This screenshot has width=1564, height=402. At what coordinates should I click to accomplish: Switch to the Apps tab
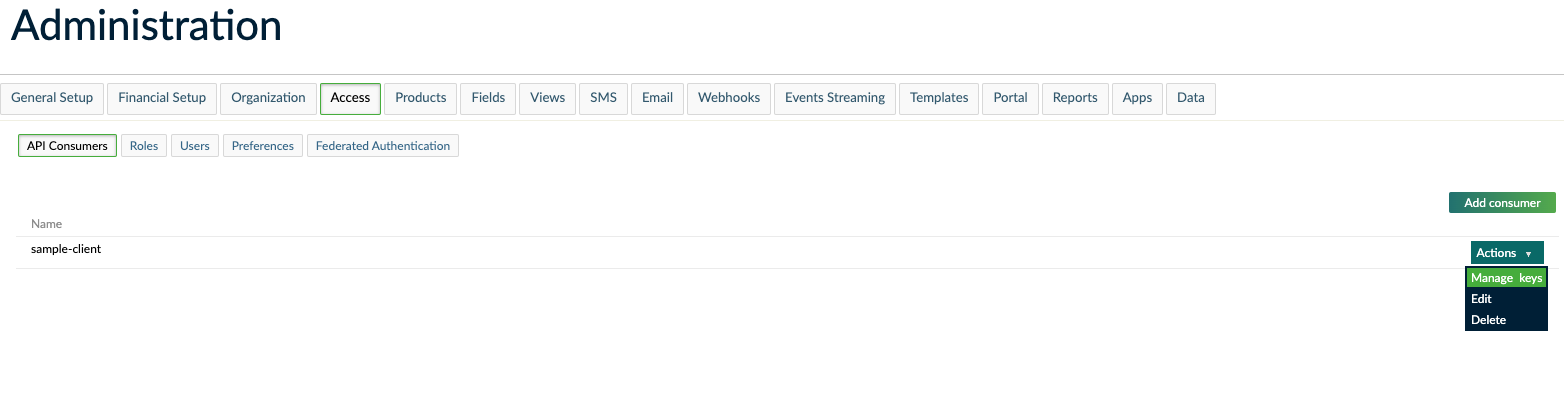[1137, 98]
